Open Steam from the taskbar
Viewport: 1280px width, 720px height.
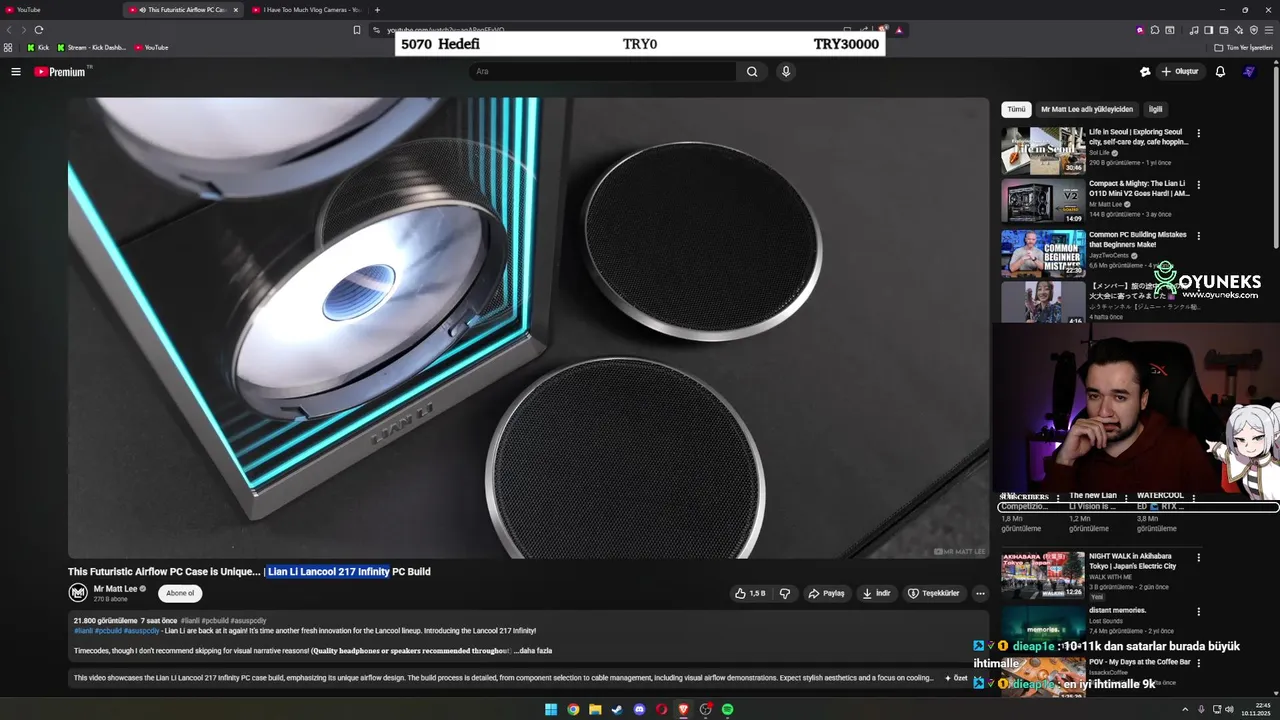point(617,710)
